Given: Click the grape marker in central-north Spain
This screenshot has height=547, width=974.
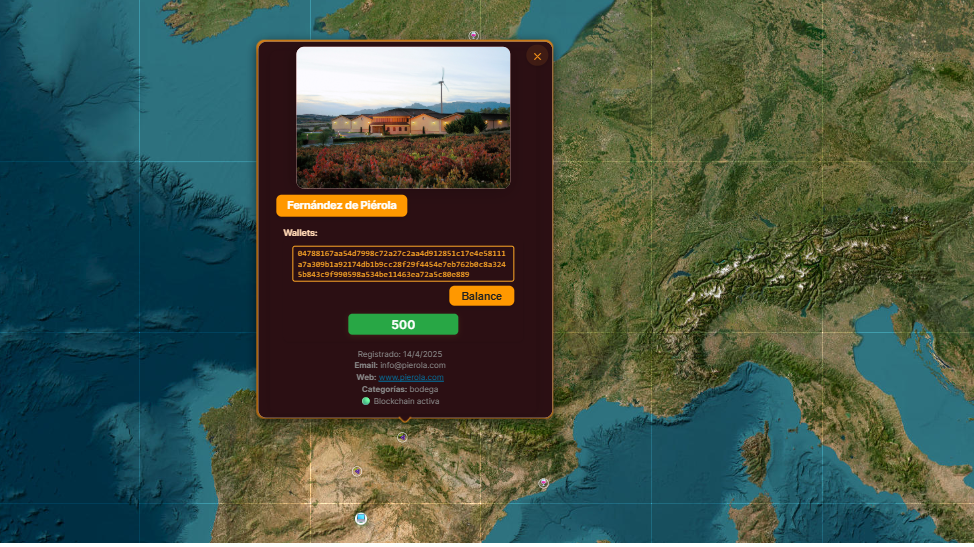Looking at the screenshot, I should click(357, 471).
